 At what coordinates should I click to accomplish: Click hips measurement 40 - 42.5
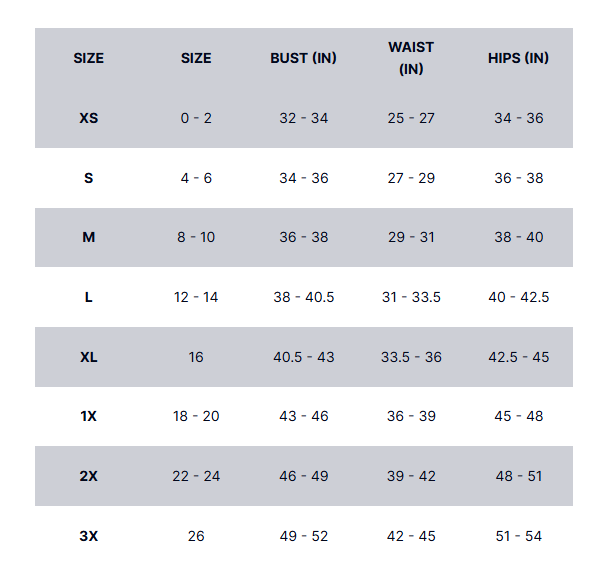[518, 297]
